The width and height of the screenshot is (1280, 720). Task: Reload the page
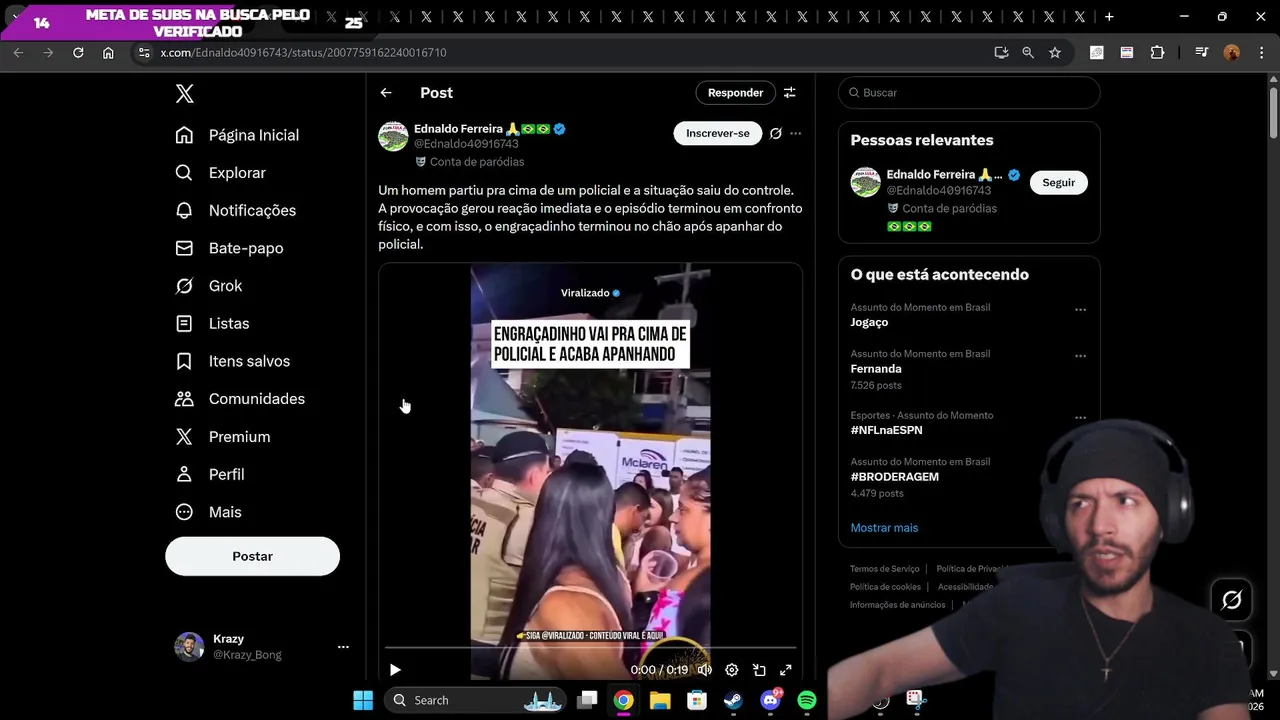pos(78,52)
